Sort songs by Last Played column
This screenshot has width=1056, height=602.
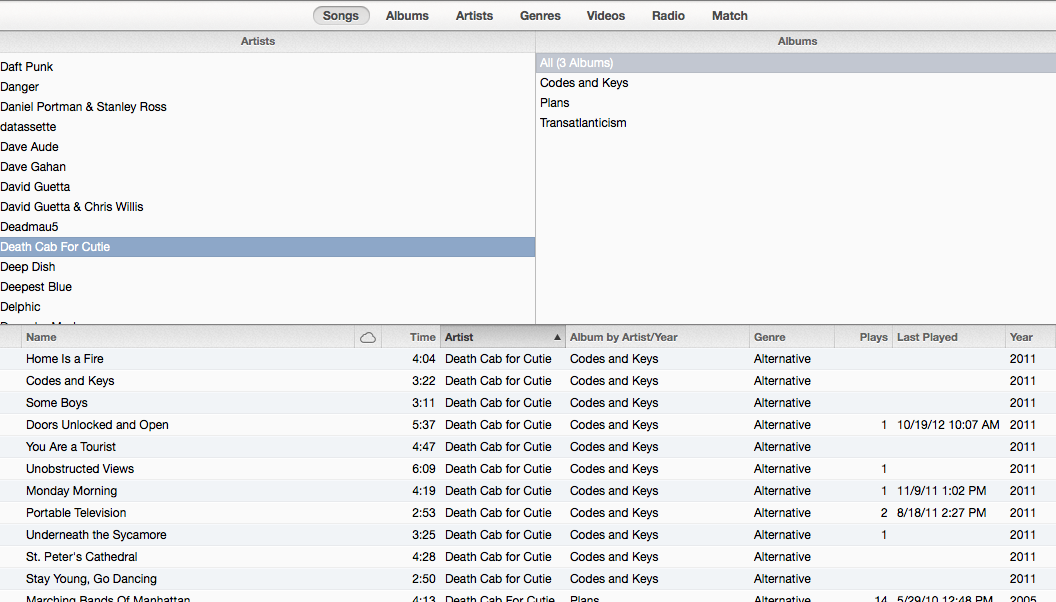(948, 337)
